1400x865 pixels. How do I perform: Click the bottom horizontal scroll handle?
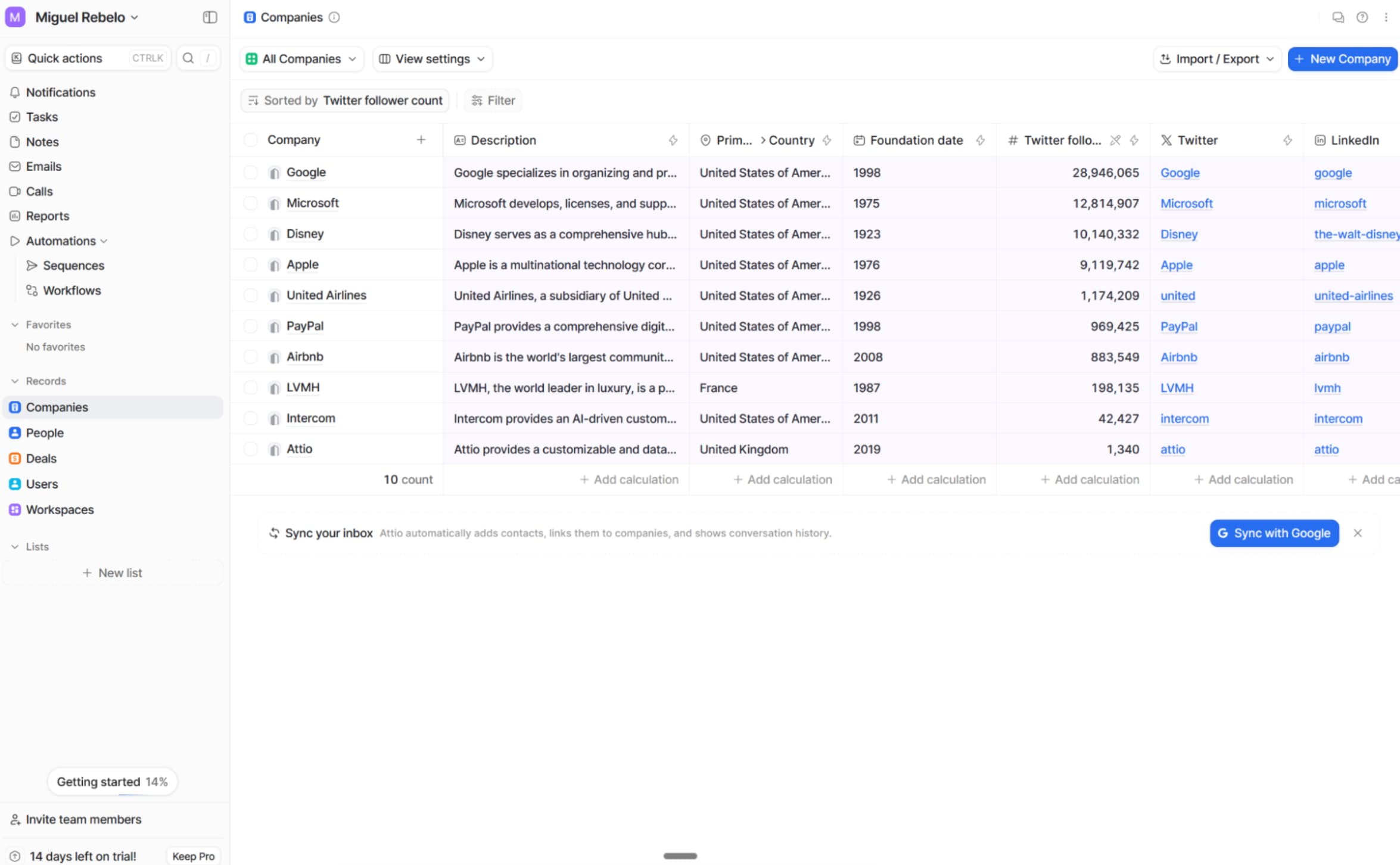click(x=680, y=856)
